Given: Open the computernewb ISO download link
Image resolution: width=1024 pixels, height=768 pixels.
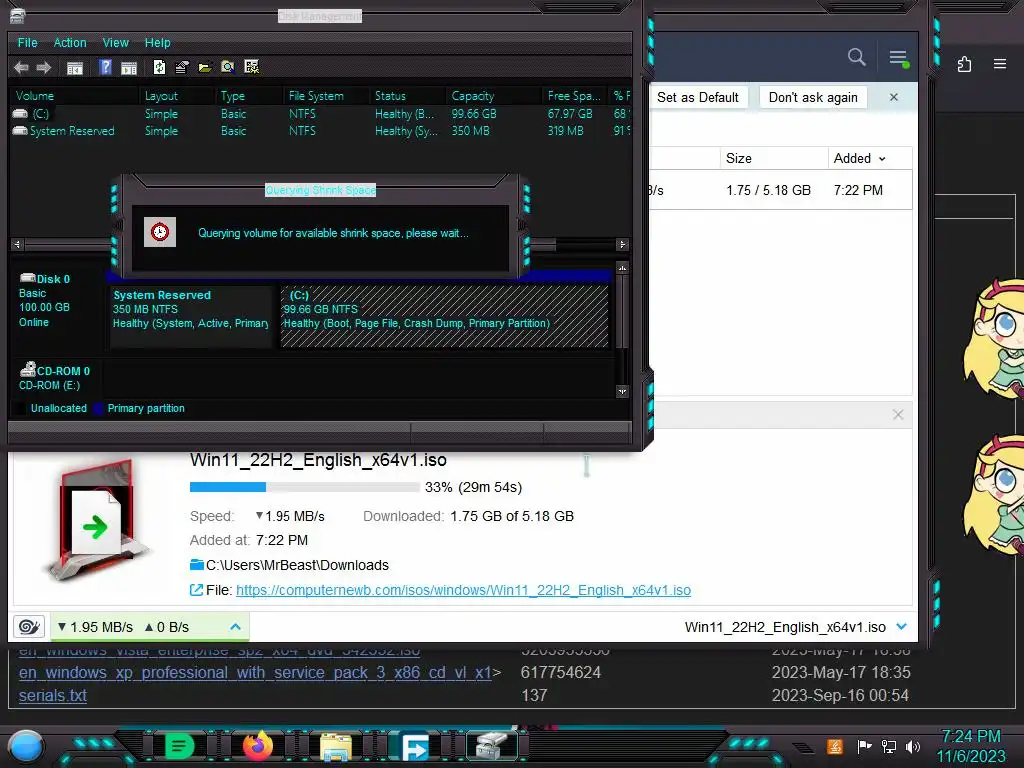Looking at the screenshot, I should [x=463, y=590].
